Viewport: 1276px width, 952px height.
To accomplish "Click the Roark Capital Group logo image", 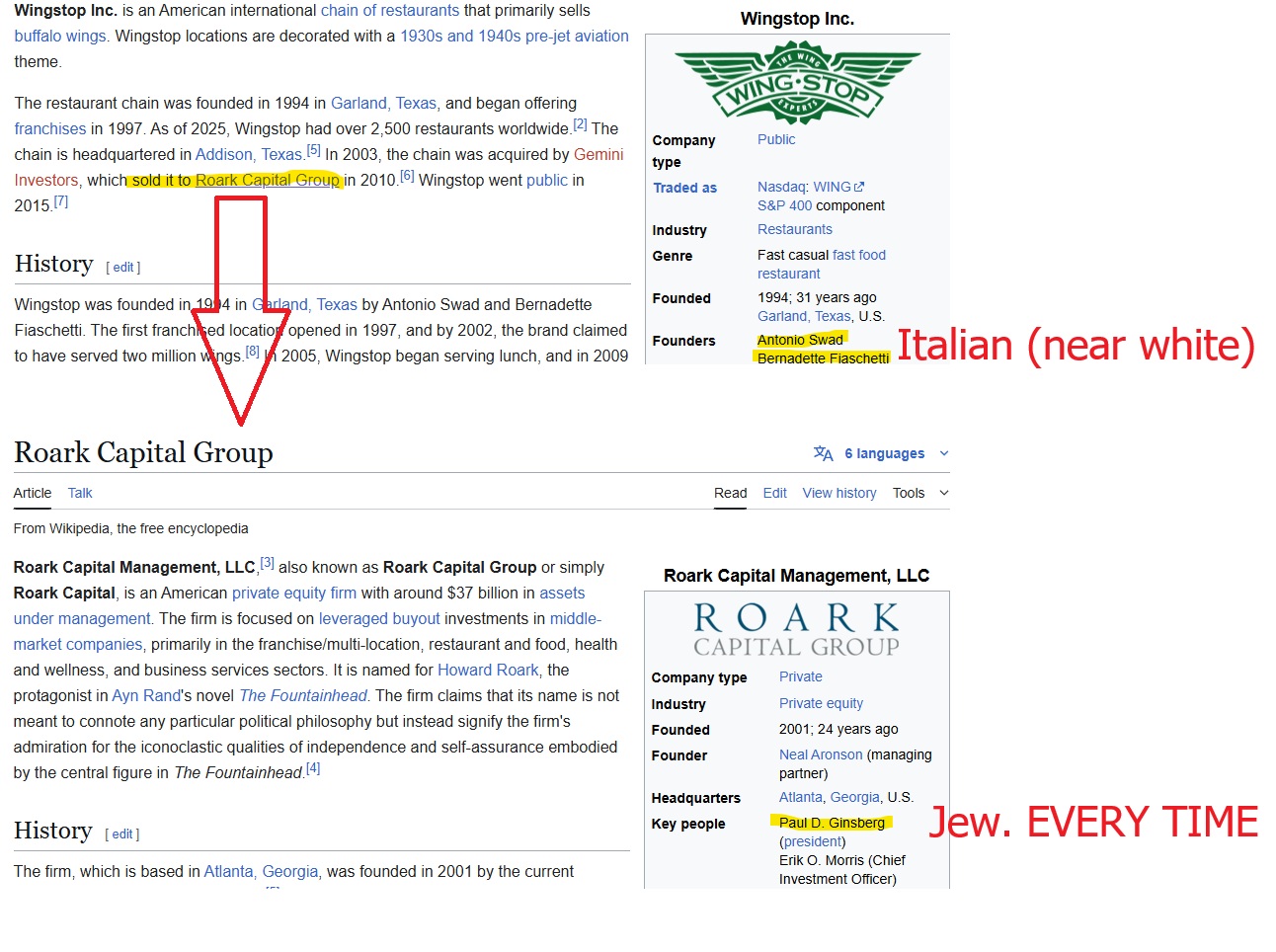I will tap(796, 630).
